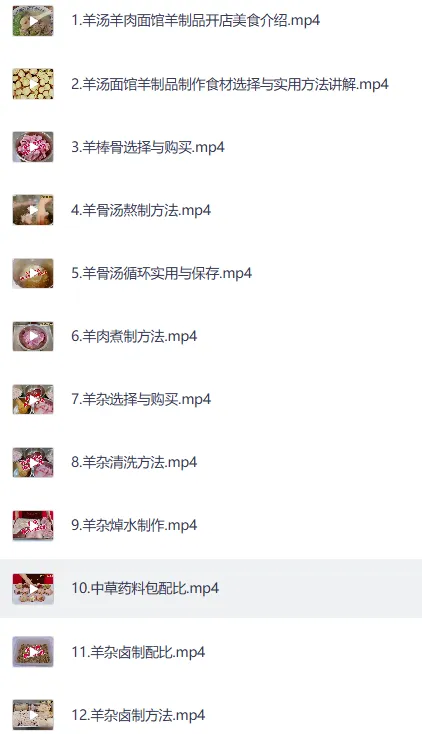The width and height of the screenshot is (422, 734).
Task: Select highlighted 10.中草药料包配比.mp4 entry
Action: (211, 588)
